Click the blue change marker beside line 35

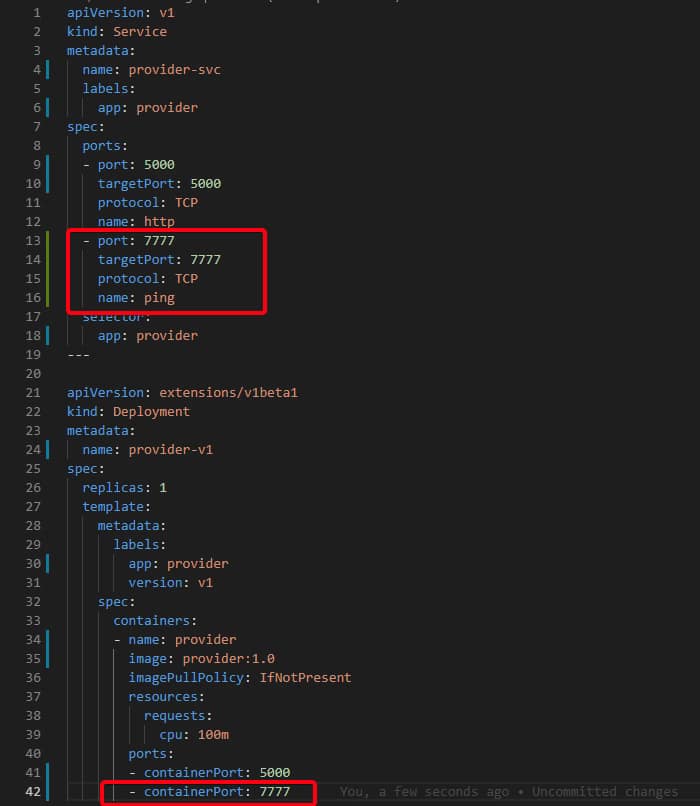pos(48,659)
